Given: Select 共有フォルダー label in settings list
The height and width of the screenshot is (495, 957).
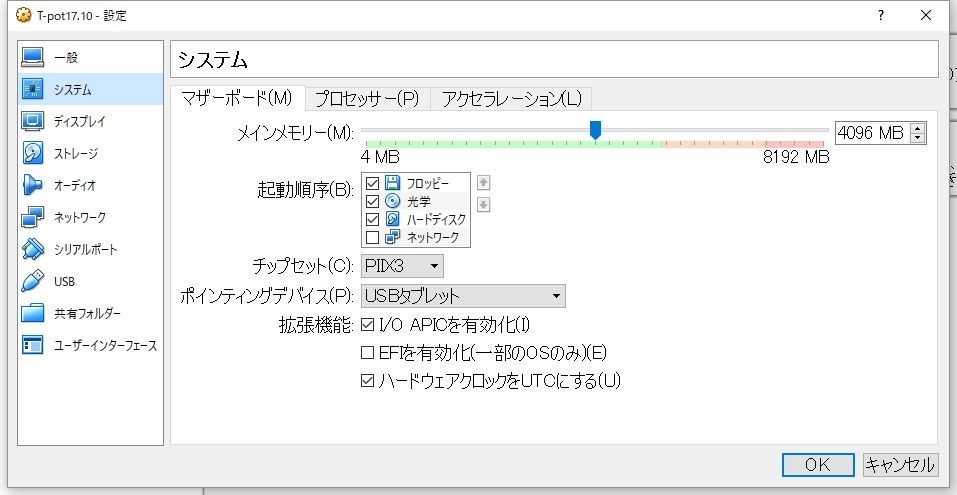Looking at the screenshot, I should 87,314.
